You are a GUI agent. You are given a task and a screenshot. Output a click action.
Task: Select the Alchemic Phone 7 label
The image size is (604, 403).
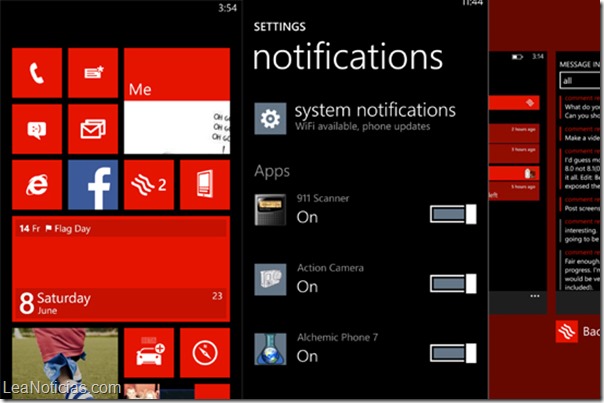coord(337,338)
